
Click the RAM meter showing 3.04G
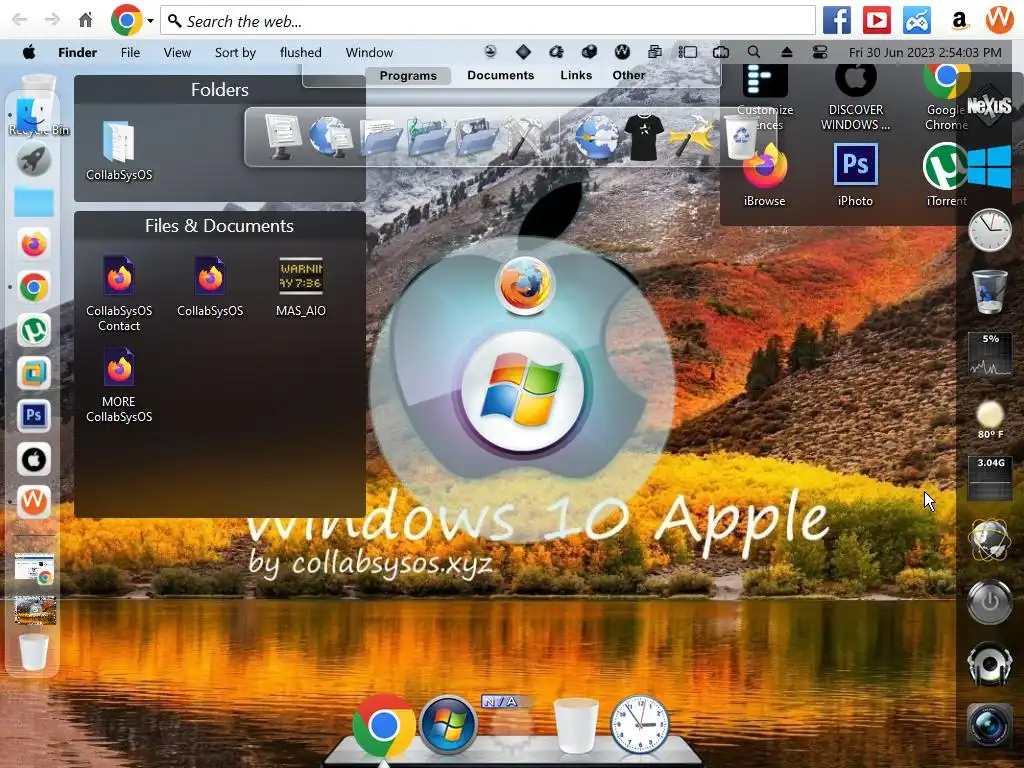click(x=990, y=479)
